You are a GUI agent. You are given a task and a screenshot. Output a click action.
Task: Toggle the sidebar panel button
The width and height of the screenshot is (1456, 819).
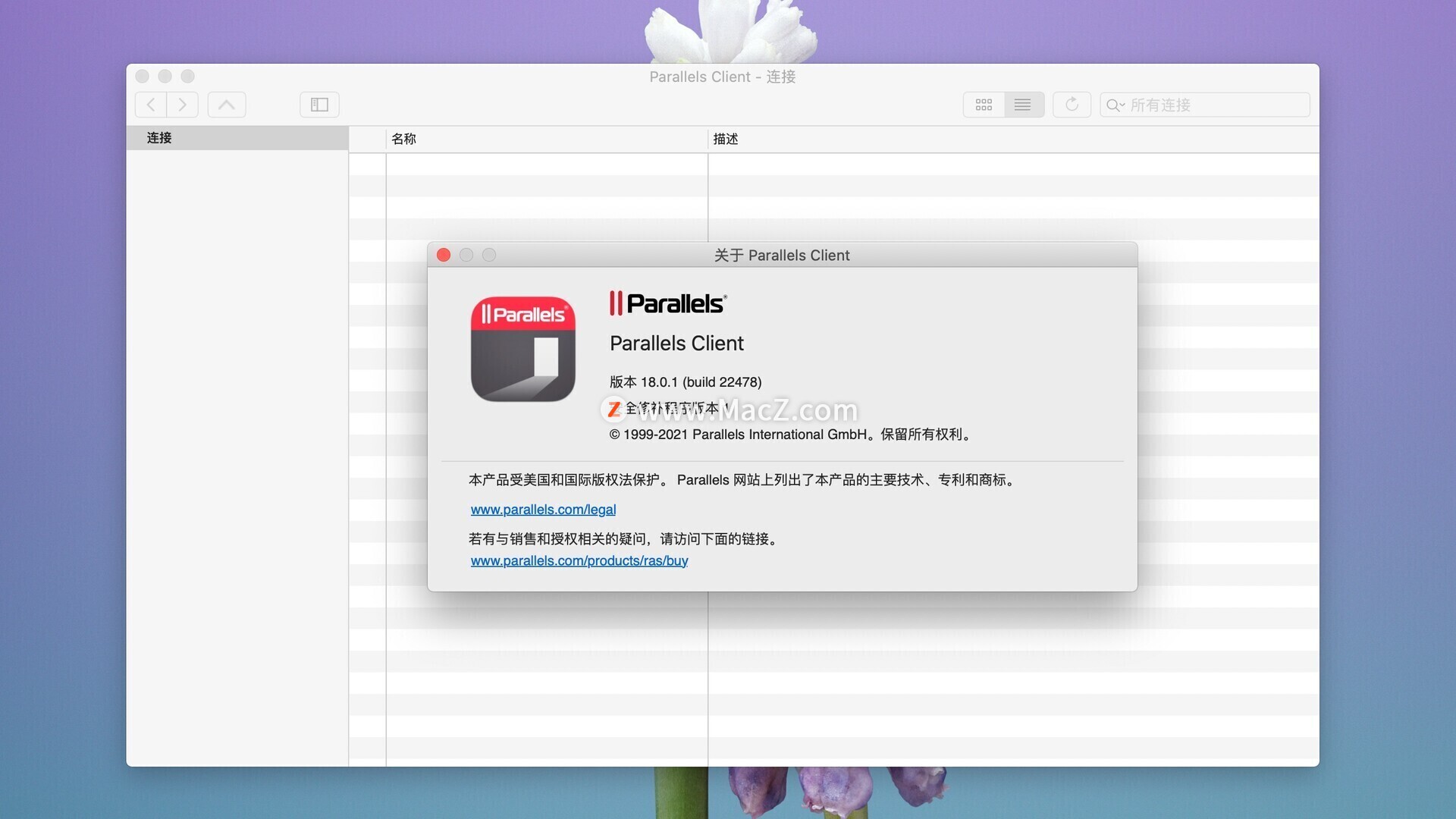pos(319,105)
